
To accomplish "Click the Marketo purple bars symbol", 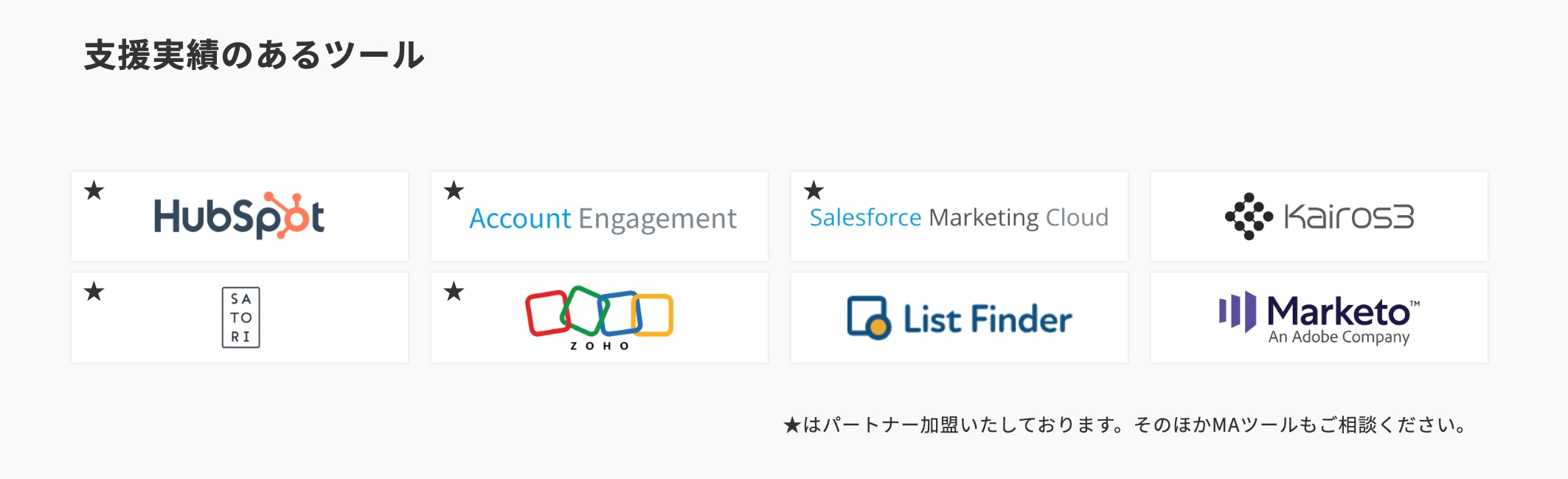I will click(1238, 311).
